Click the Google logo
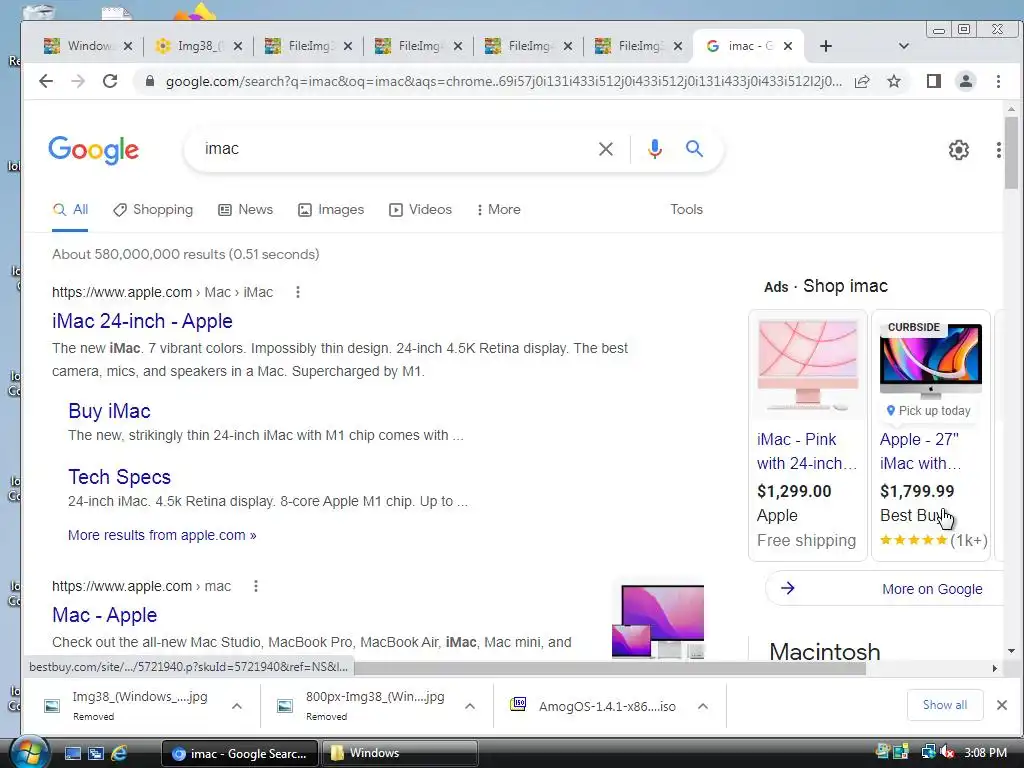 click(x=93, y=150)
